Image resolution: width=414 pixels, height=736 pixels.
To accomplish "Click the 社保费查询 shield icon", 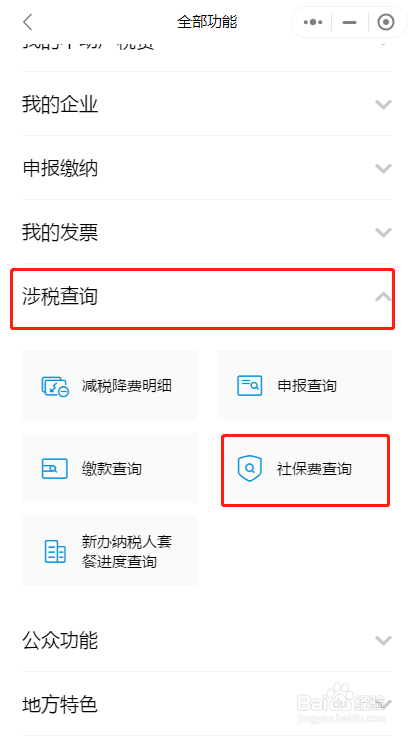I will click(x=249, y=468).
